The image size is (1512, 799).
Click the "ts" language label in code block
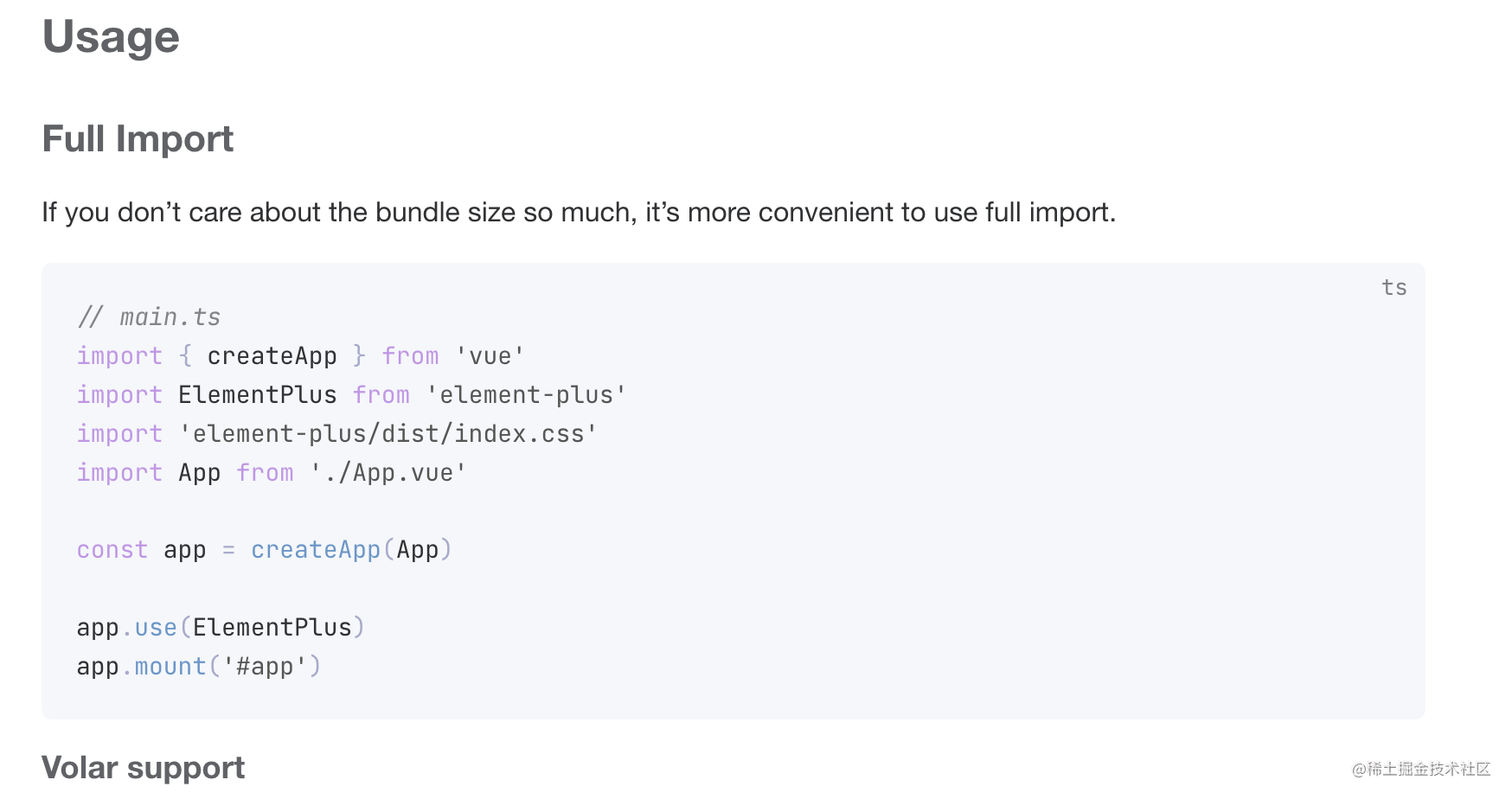[x=1393, y=288]
